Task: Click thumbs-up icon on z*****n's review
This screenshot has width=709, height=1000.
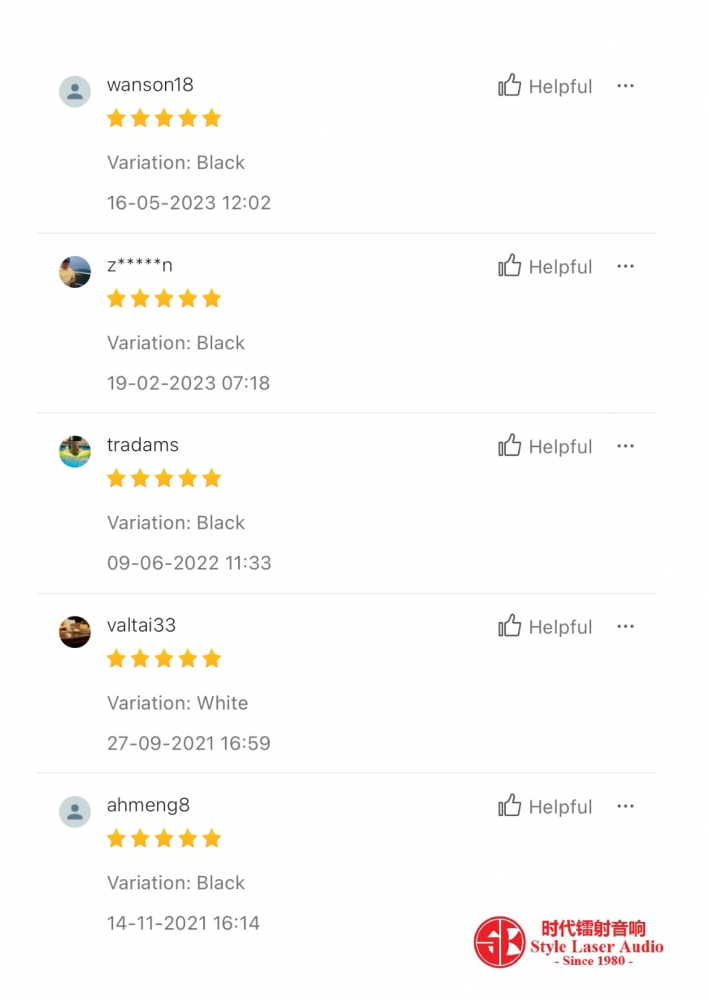Action: 509,265
